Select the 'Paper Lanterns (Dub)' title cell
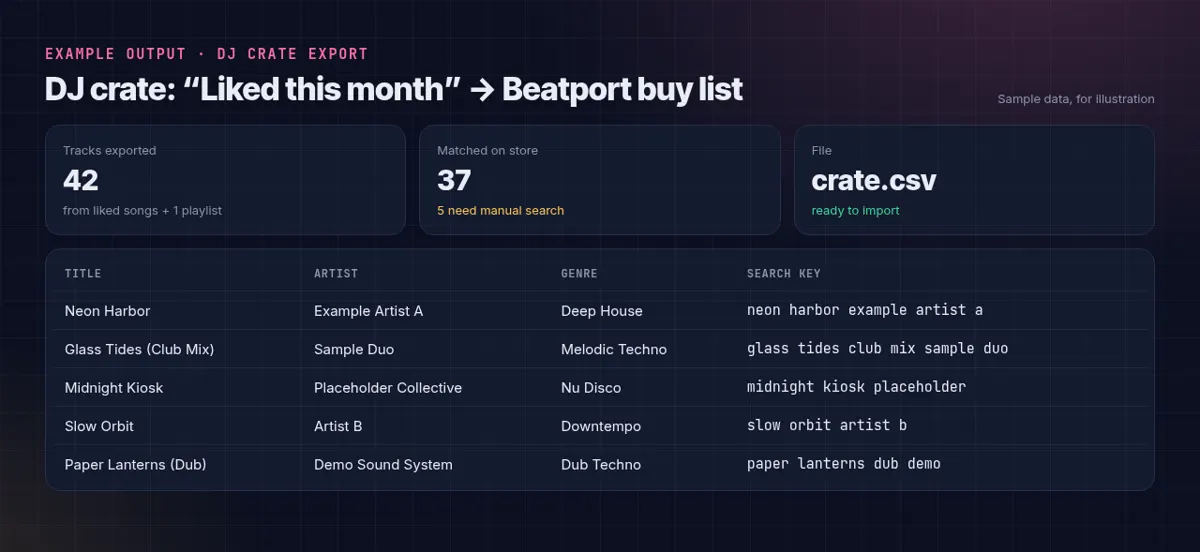This screenshot has height=552, width=1200. coord(135,465)
